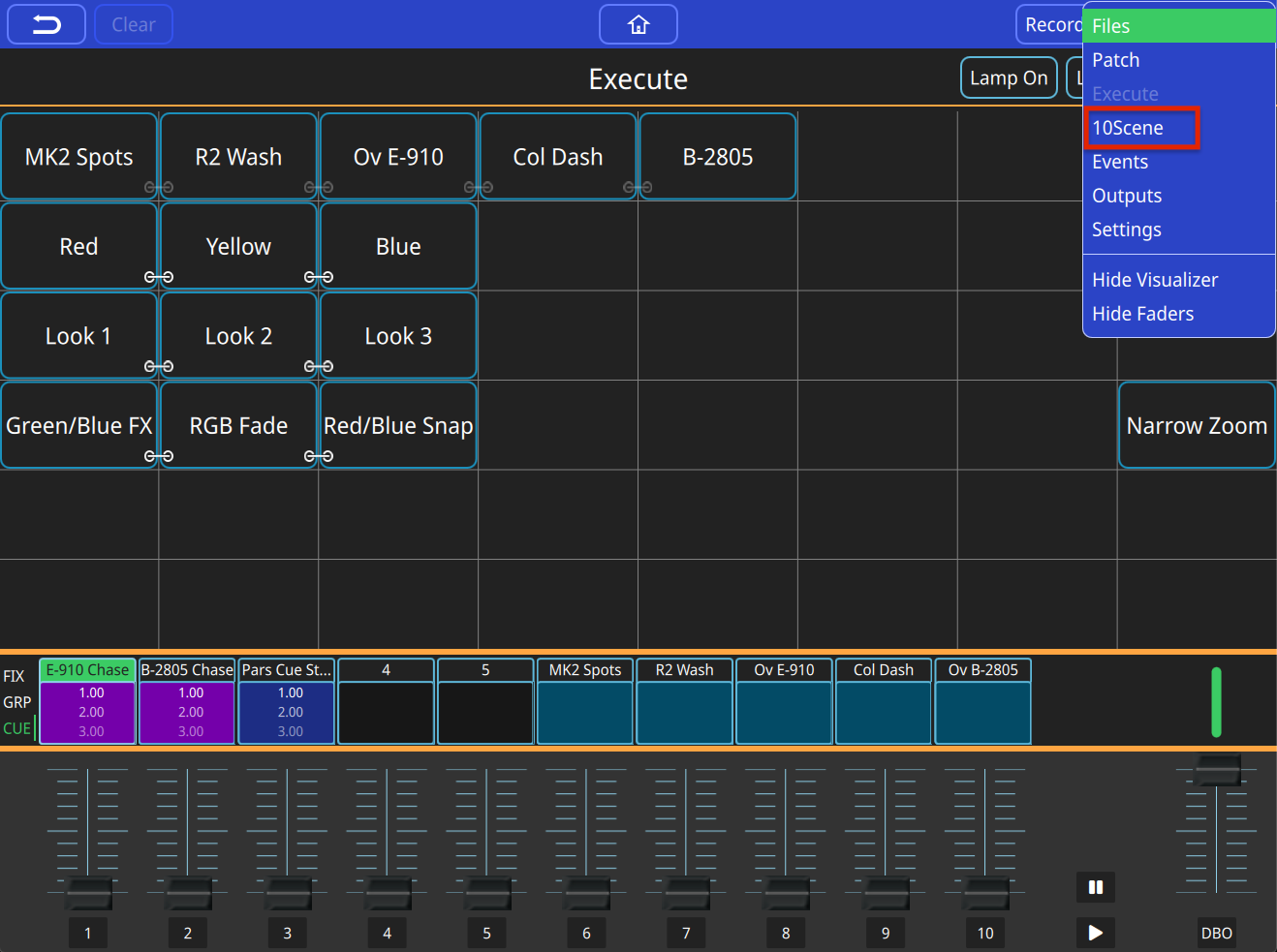Click the link icon on RGB Fade
Screen dimensions: 1277x952
pyautogui.click(x=318, y=456)
